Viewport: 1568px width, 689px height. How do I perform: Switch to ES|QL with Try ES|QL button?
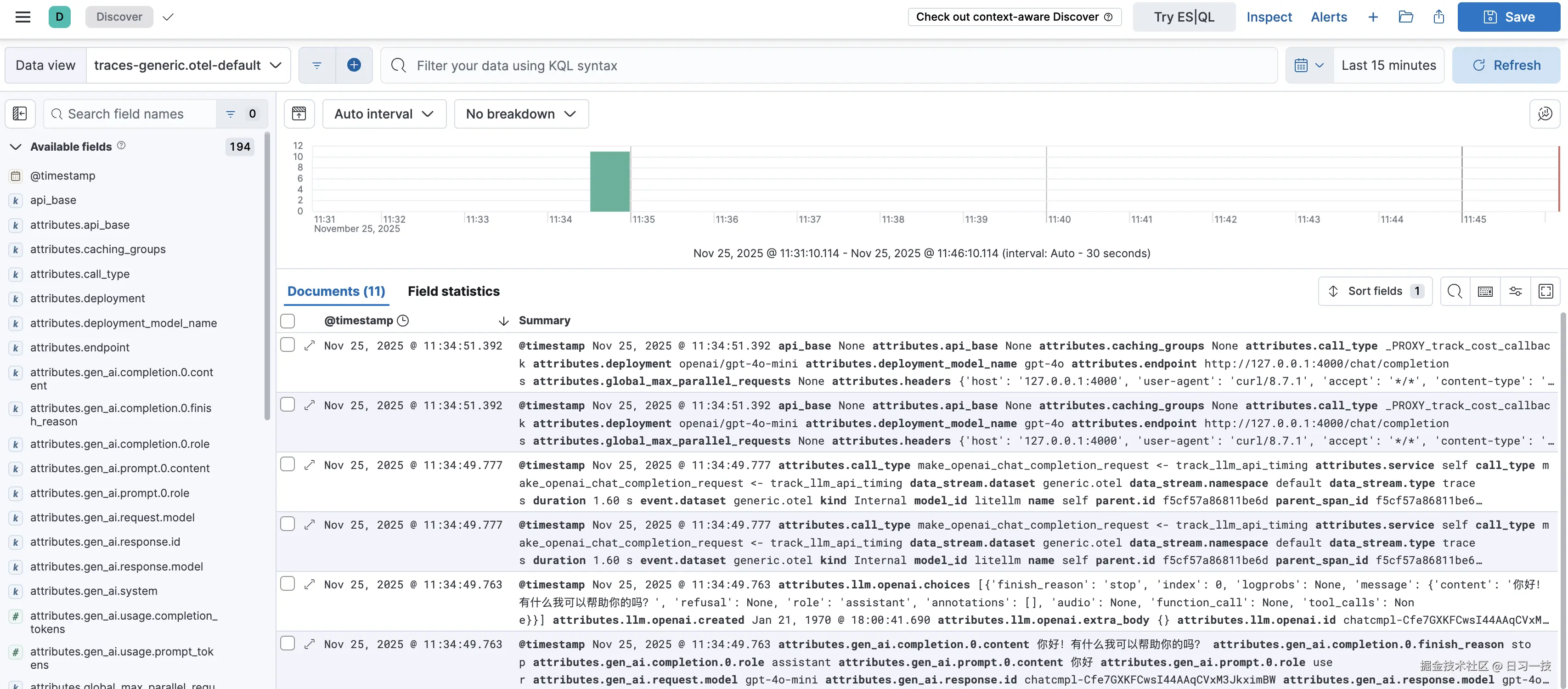[1183, 17]
